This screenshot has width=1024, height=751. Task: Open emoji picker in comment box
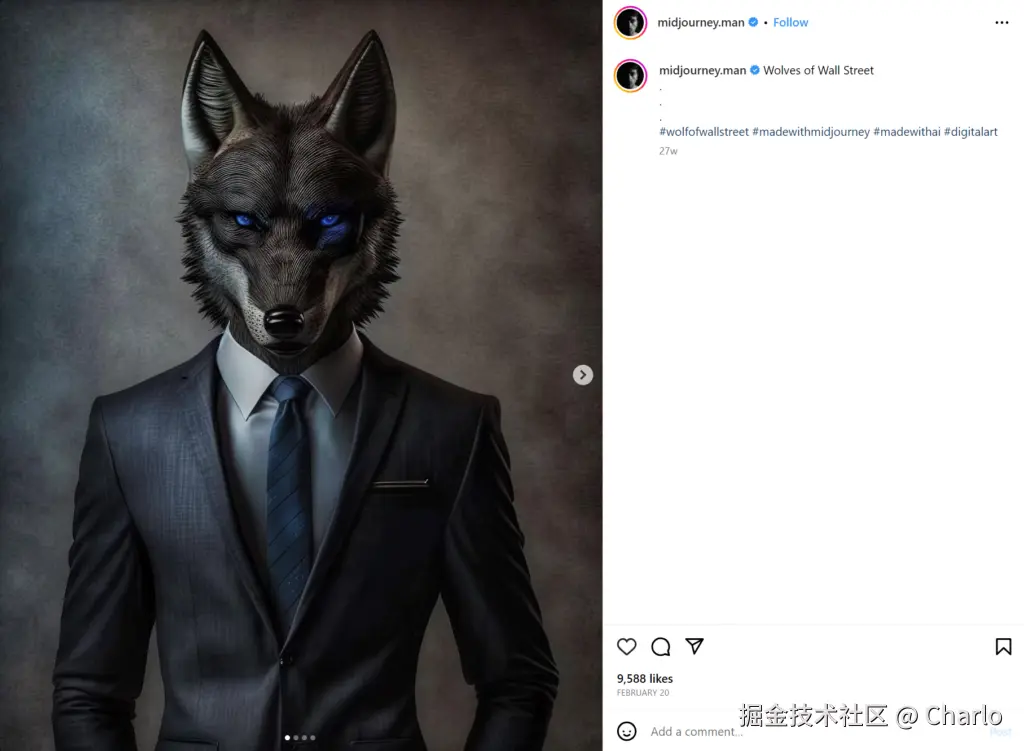[626, 731]
